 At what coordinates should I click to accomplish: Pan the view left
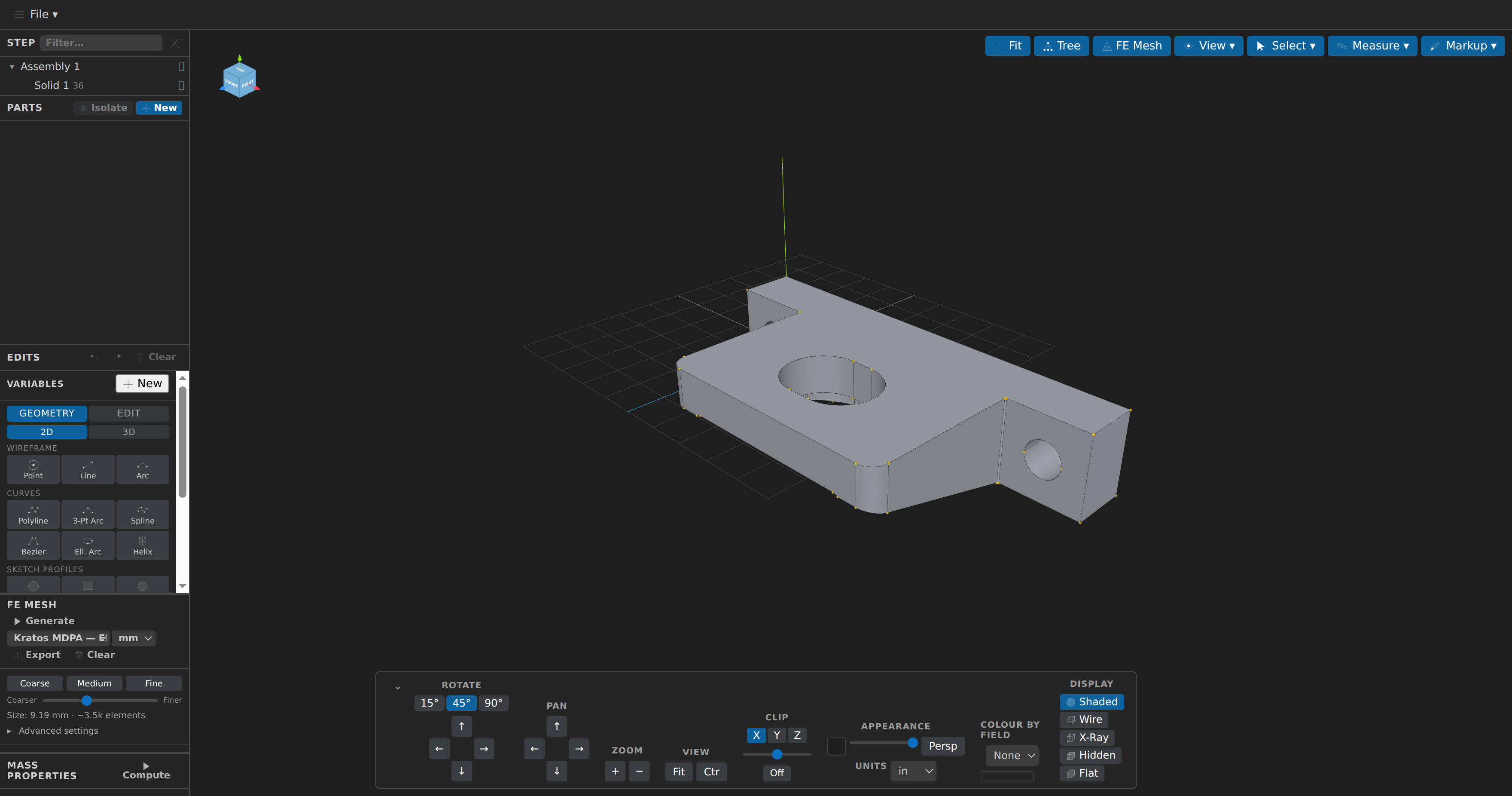pyautogui.click(x=534, y=748)
